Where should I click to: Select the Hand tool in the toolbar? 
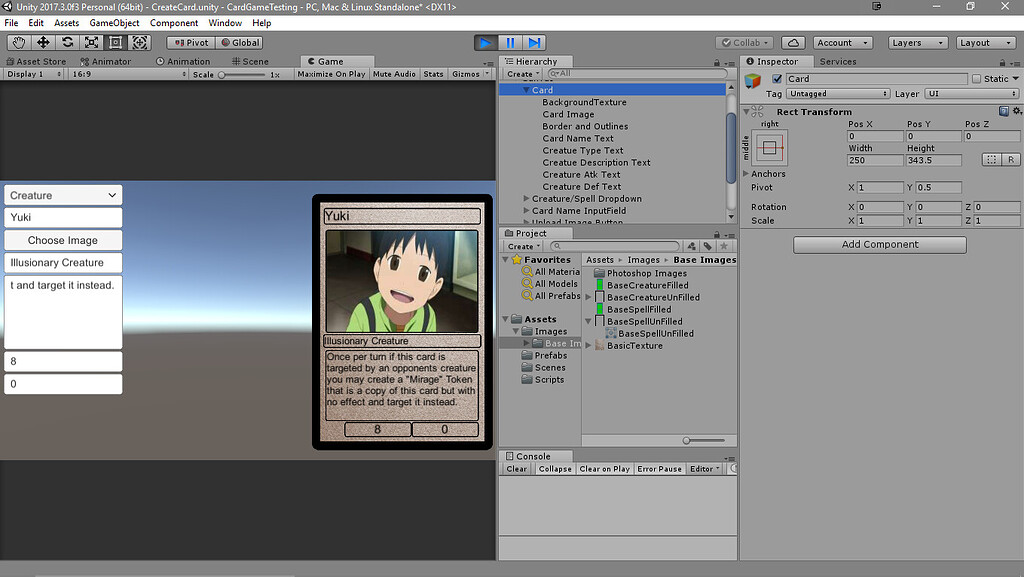point(17,42)
